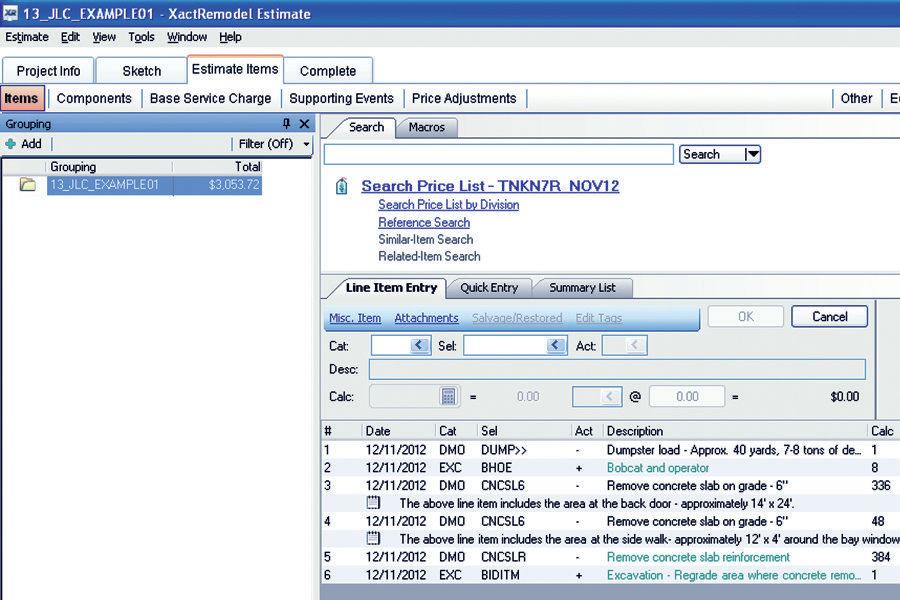Open the Estimate menu
Viewport: 900px width, 600px height.
[27, 37]
